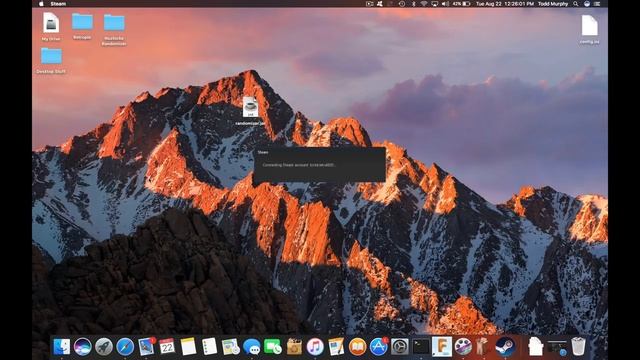Open Reminders list icon in dock

click(209, 347)
